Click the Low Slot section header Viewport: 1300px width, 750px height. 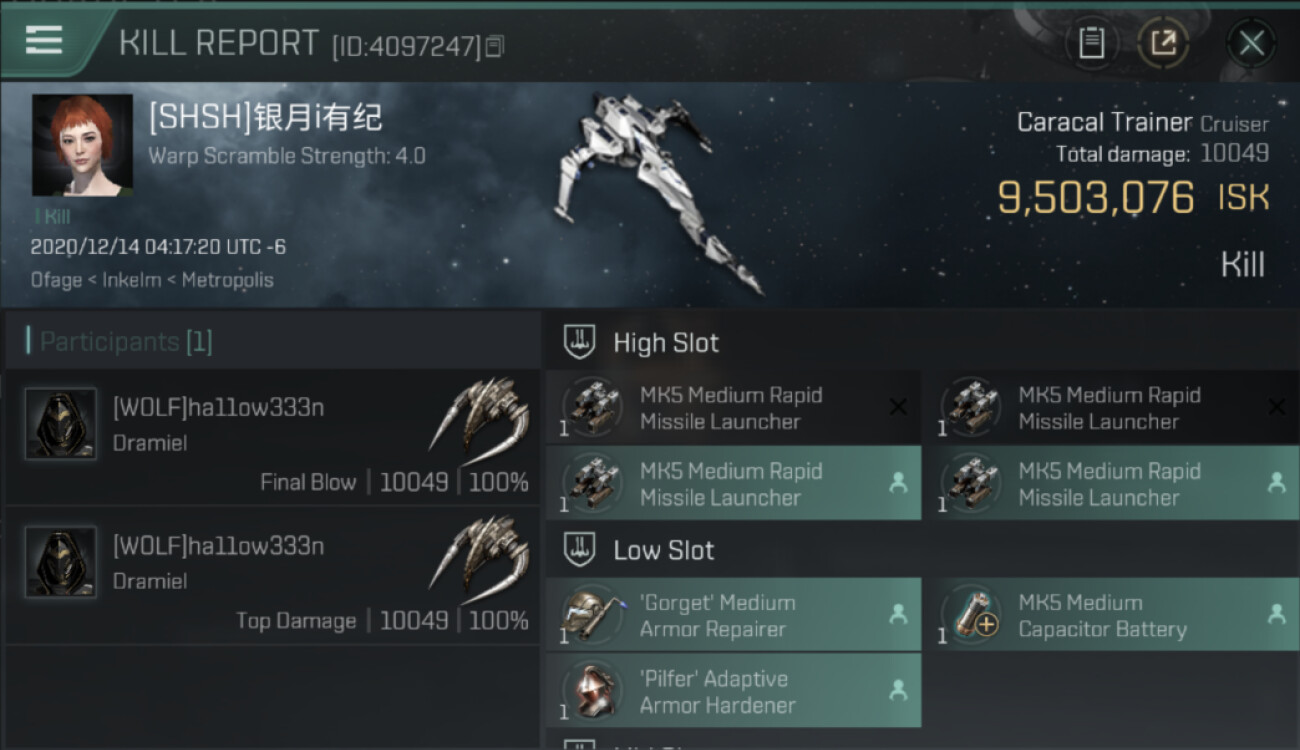[x=663, y=550]
